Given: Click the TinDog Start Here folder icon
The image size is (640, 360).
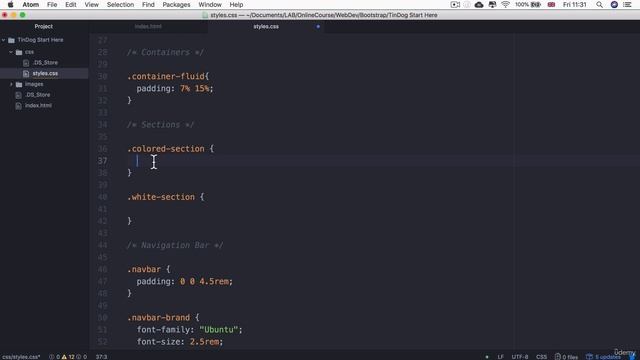Looking at the screenshot, I should coord(11,40).
